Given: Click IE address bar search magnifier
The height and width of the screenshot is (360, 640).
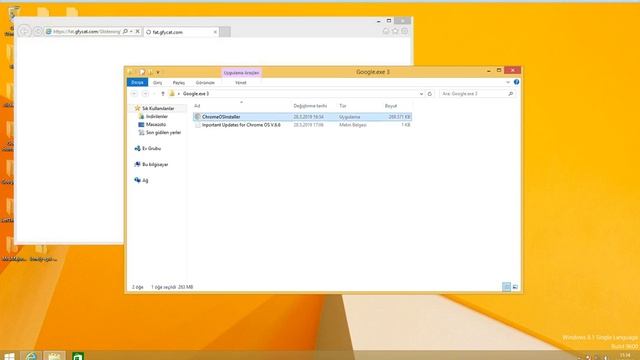Looking at the screenshot, I should (x=125, y=31).
